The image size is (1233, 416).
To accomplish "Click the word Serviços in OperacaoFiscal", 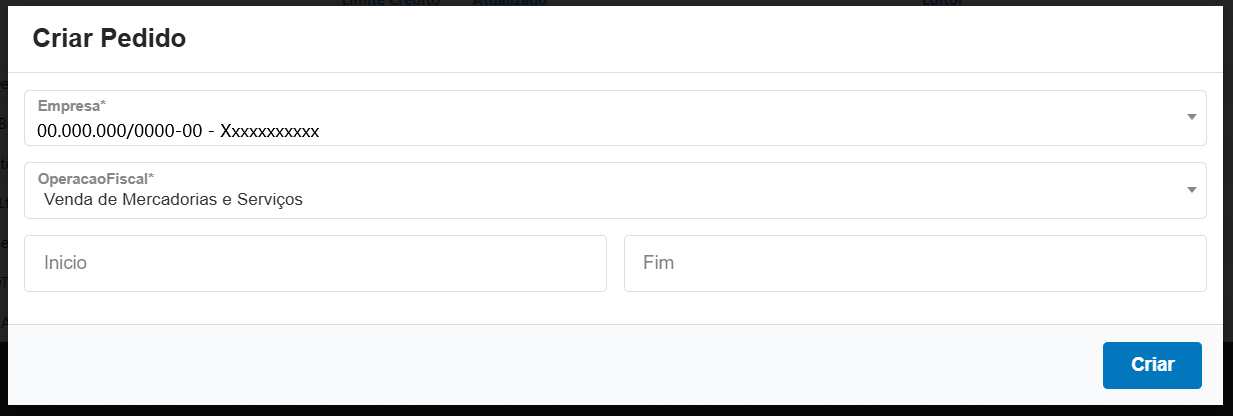I will pos(269,200).
